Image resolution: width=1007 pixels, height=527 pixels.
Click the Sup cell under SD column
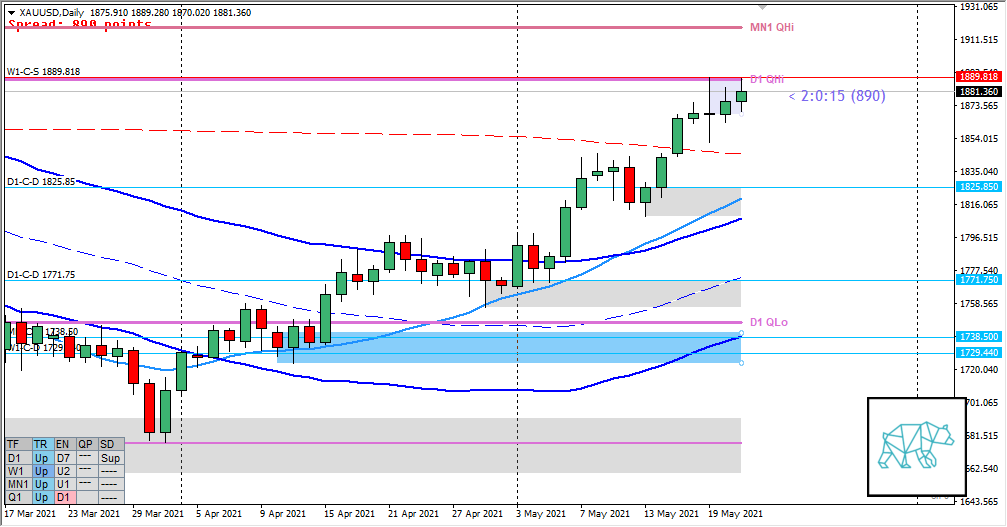point(110,457)
